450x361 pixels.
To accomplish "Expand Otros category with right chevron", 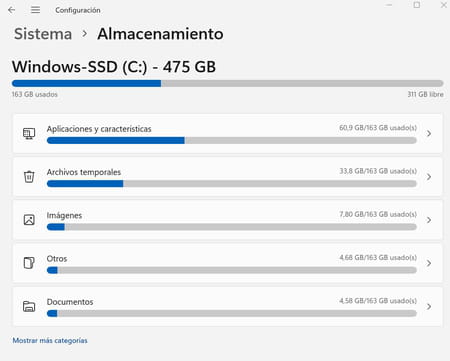I will (x=429, y=263).
